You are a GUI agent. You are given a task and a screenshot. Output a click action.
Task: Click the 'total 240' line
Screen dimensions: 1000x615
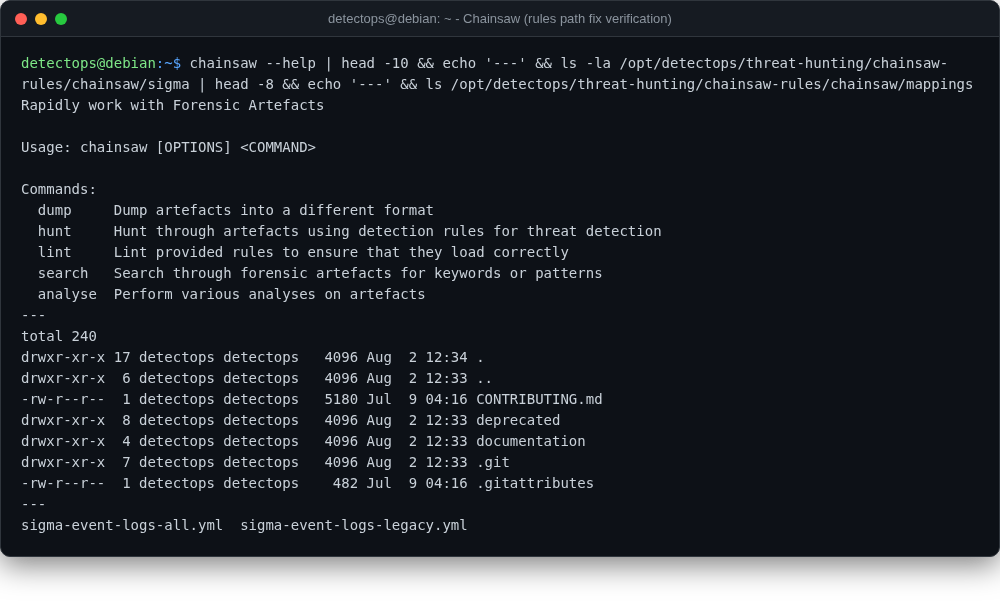point(59,337)
